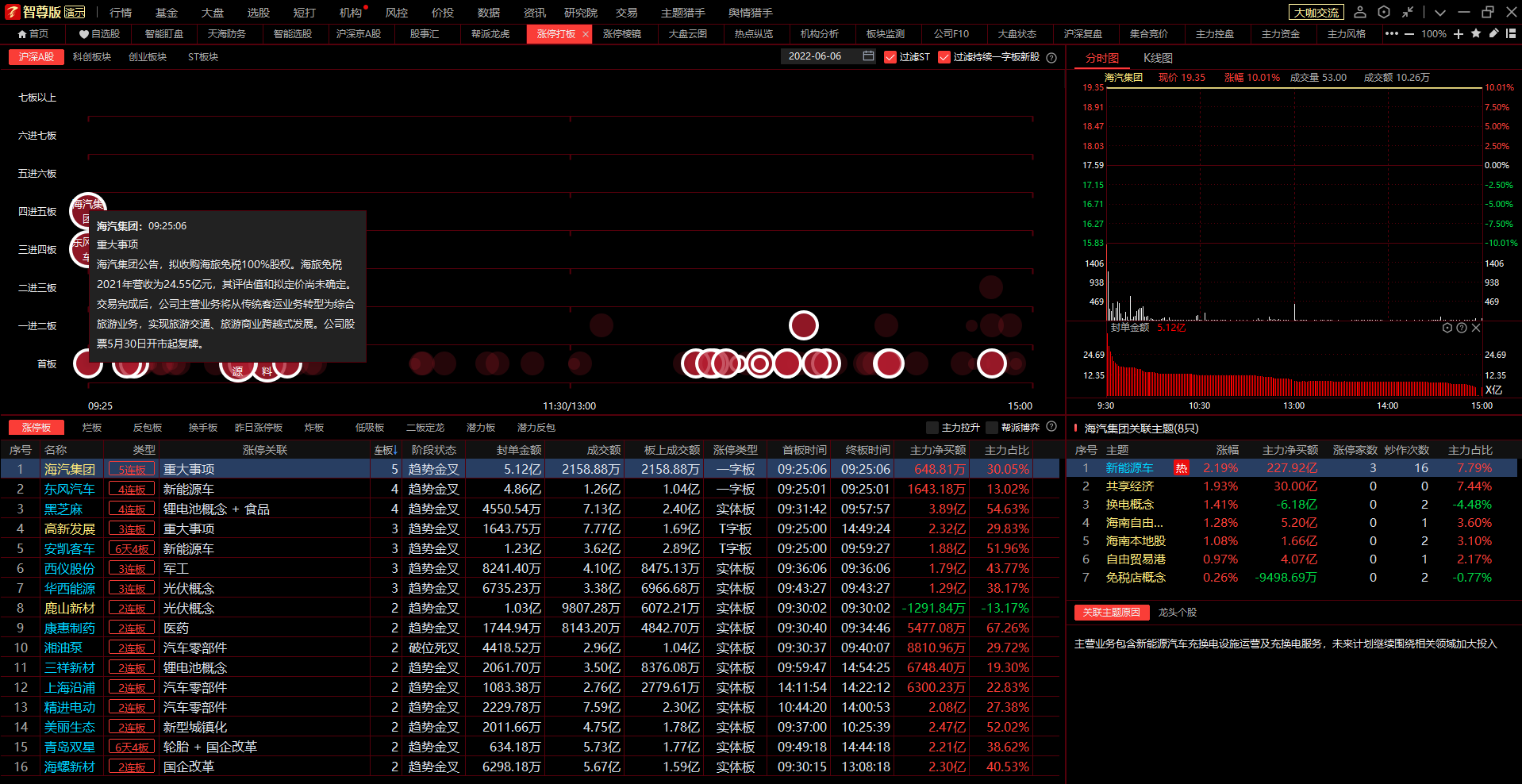1522x784 pixels.
Task: Toggle the layout panel icon at top right
Action: tap(1511, 33)
